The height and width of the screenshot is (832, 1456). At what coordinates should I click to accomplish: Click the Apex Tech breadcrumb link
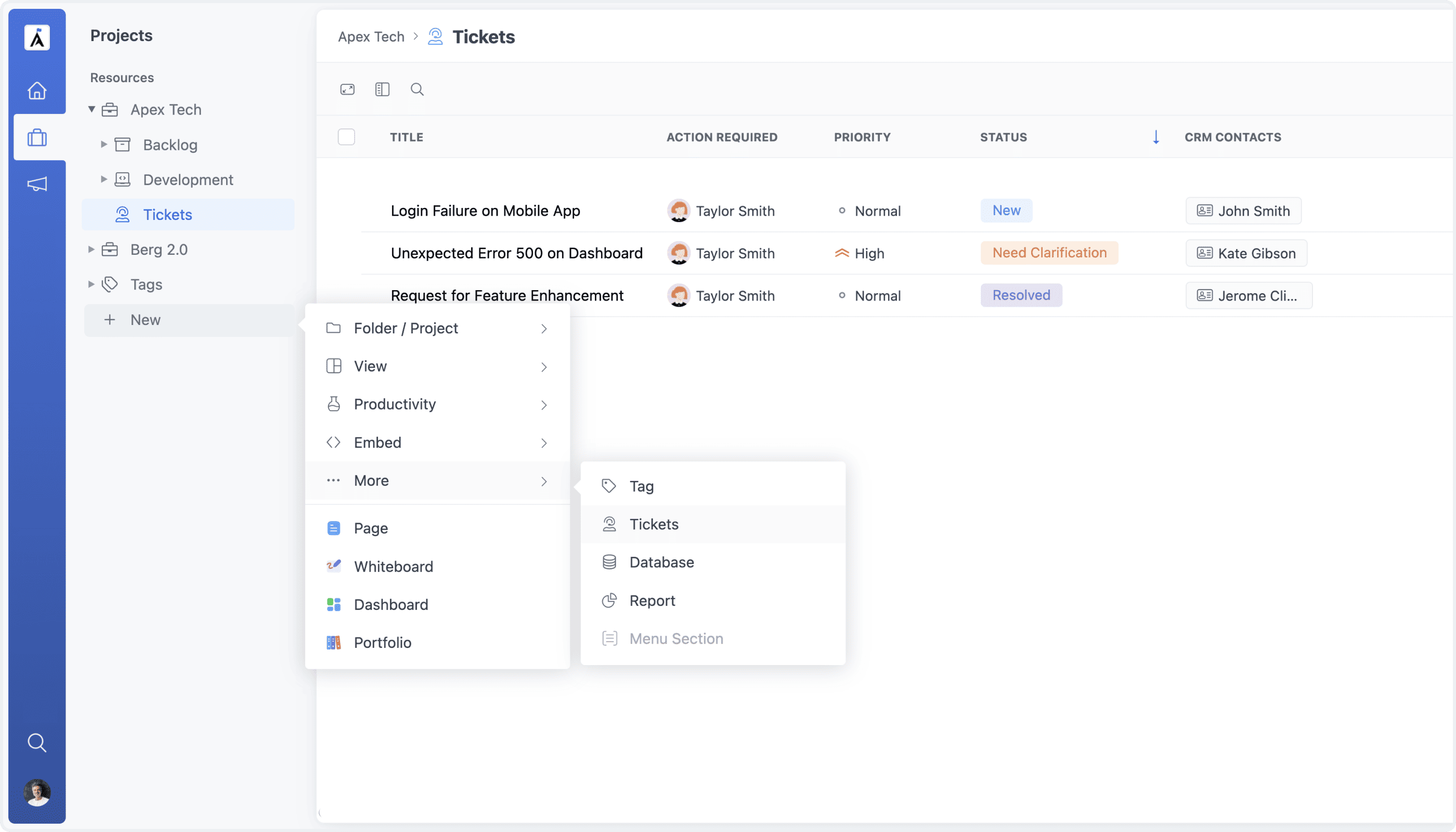tap(371, 37)
